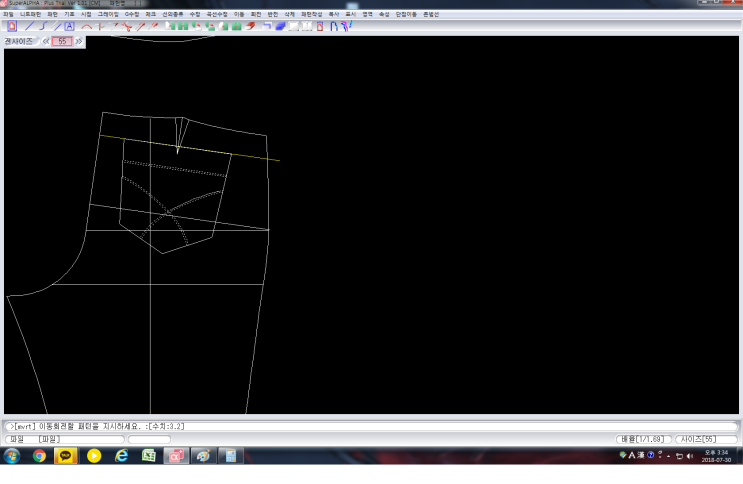Viewport: 743px width, 484px height.
Task: Click the 배율 zoom ratio button
Action: click(641, 439)
